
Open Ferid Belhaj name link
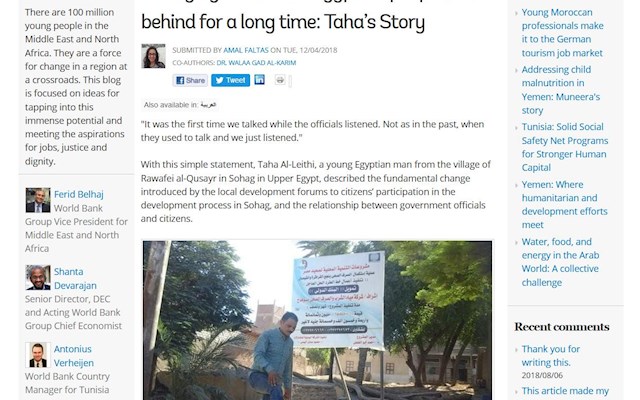(79, 194)
